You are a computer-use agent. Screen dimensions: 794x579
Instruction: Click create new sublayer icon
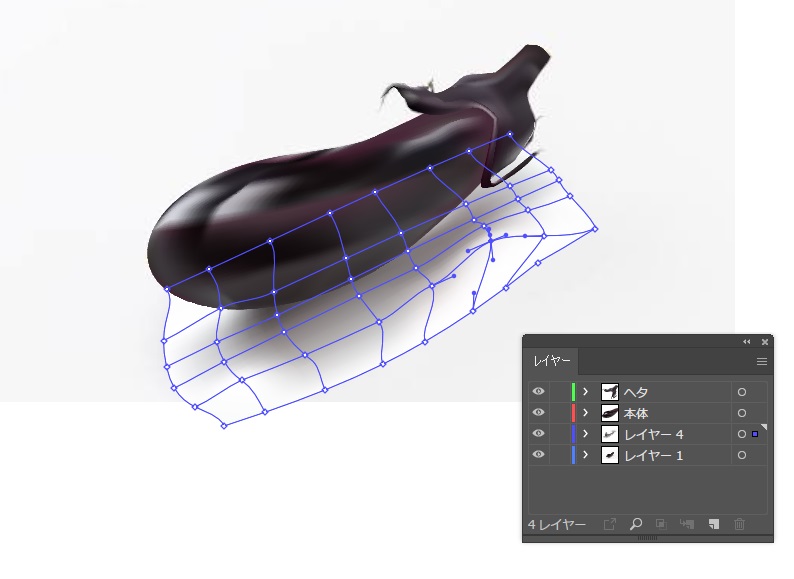click(687, 524)
